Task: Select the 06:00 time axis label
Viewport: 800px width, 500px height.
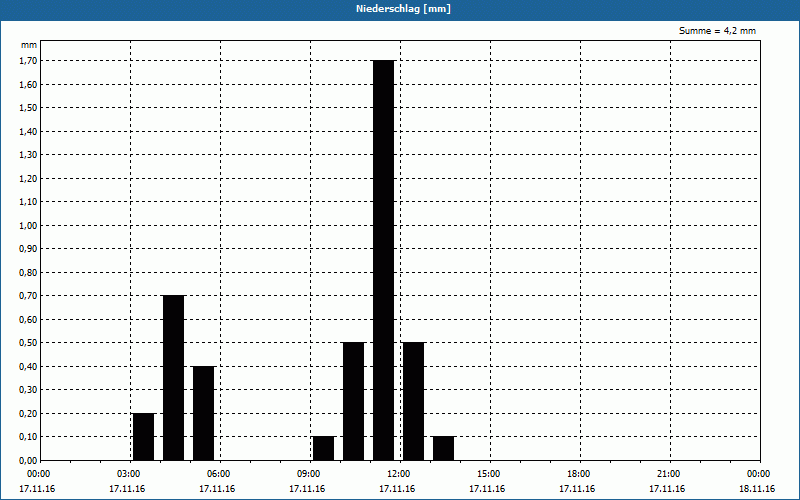Action: pos(218,474)
